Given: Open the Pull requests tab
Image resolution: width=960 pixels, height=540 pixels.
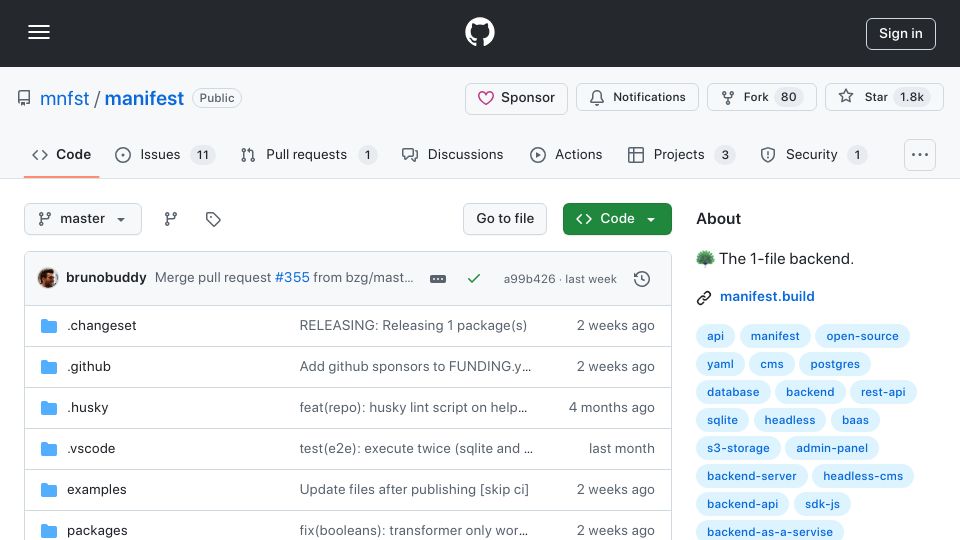Looking at the screenshot, I should point(308,155).
